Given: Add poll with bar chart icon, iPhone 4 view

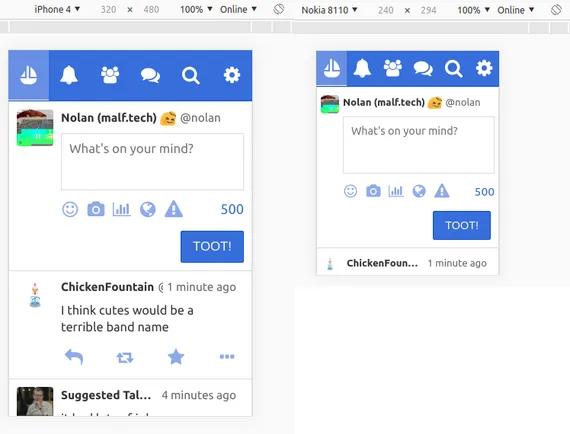Looking at the screenshot, I should point(121,209).
